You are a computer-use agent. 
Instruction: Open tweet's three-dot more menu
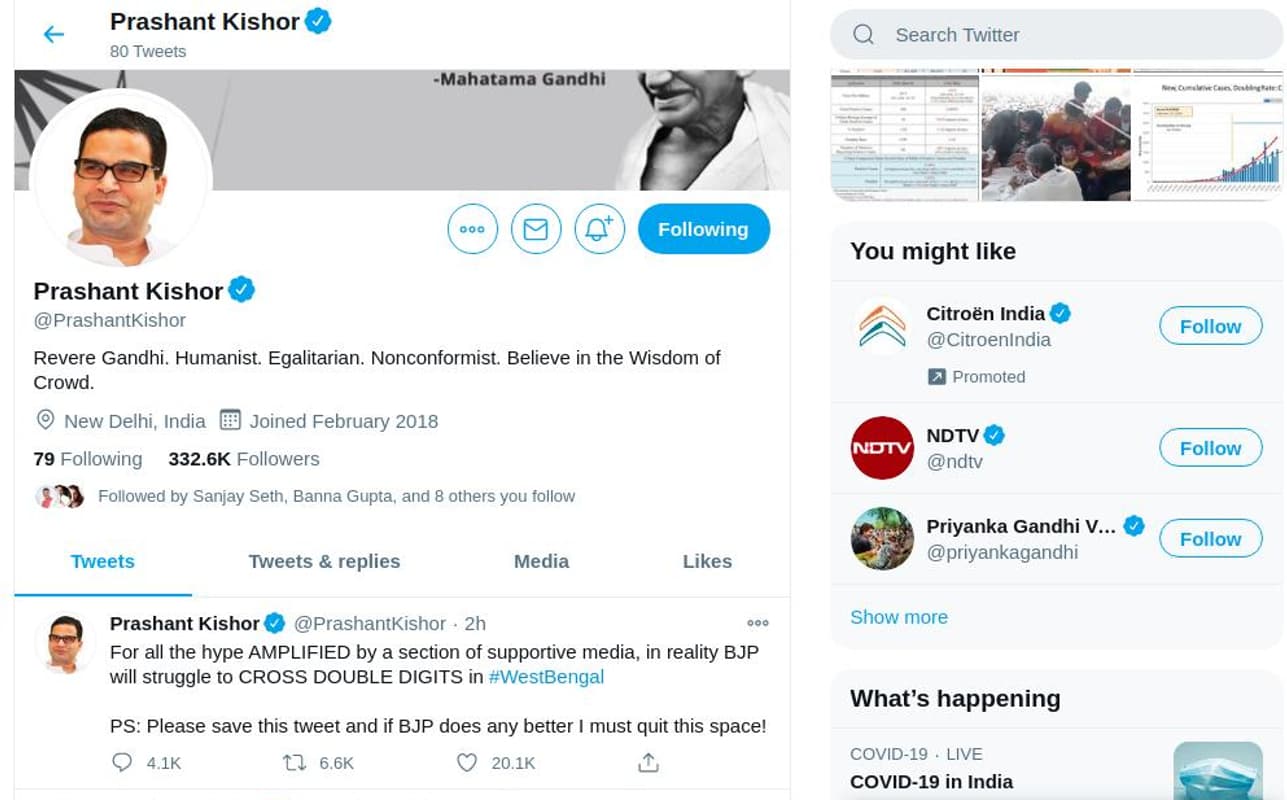758,623
